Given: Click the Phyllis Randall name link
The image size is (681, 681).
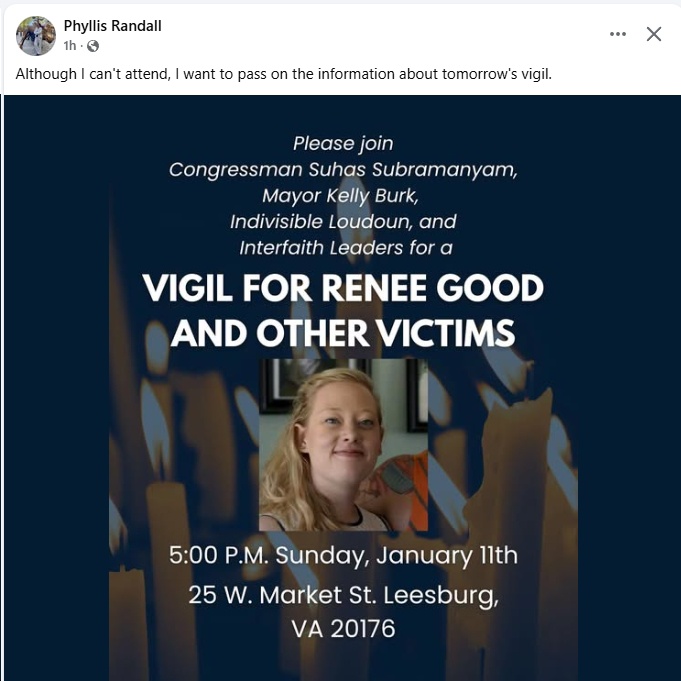Looking at the screenshot, I should coord(112,26).
